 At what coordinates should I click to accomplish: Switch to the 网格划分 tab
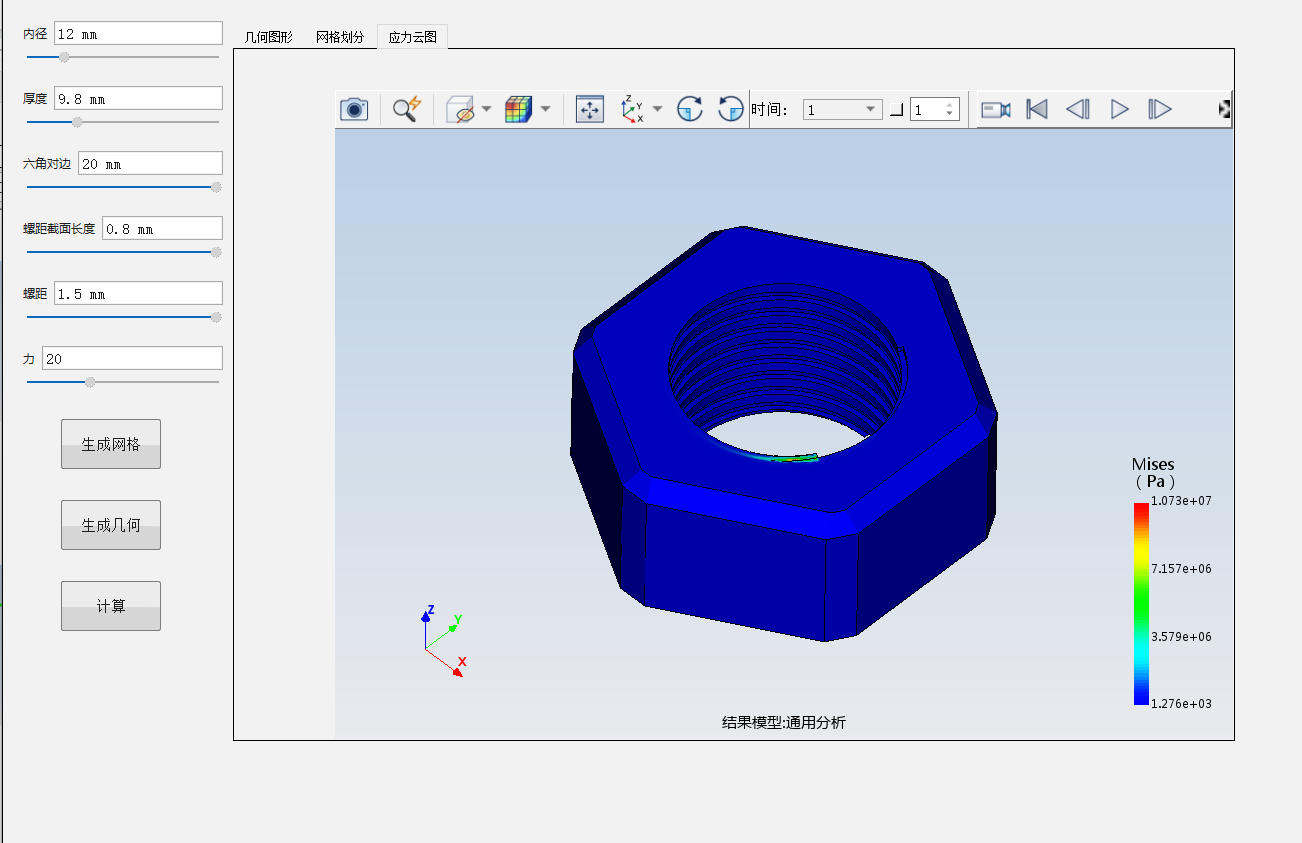tap(340, 37)
